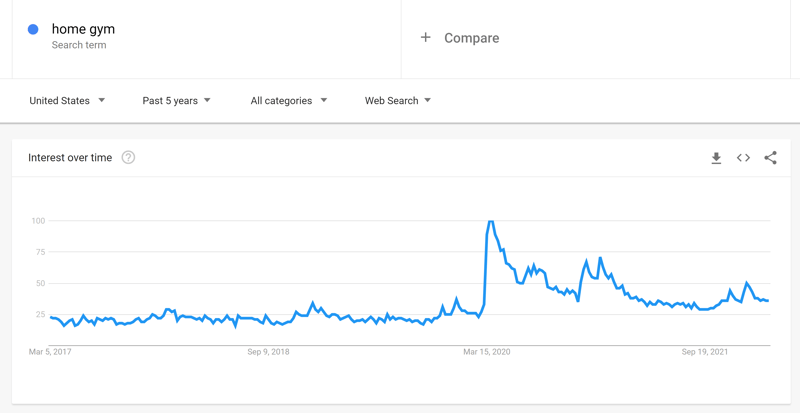800x413 pixels.
Task: Expand the Web Search type dropdown
Action: pyautogui.click(x=397, y=101)
